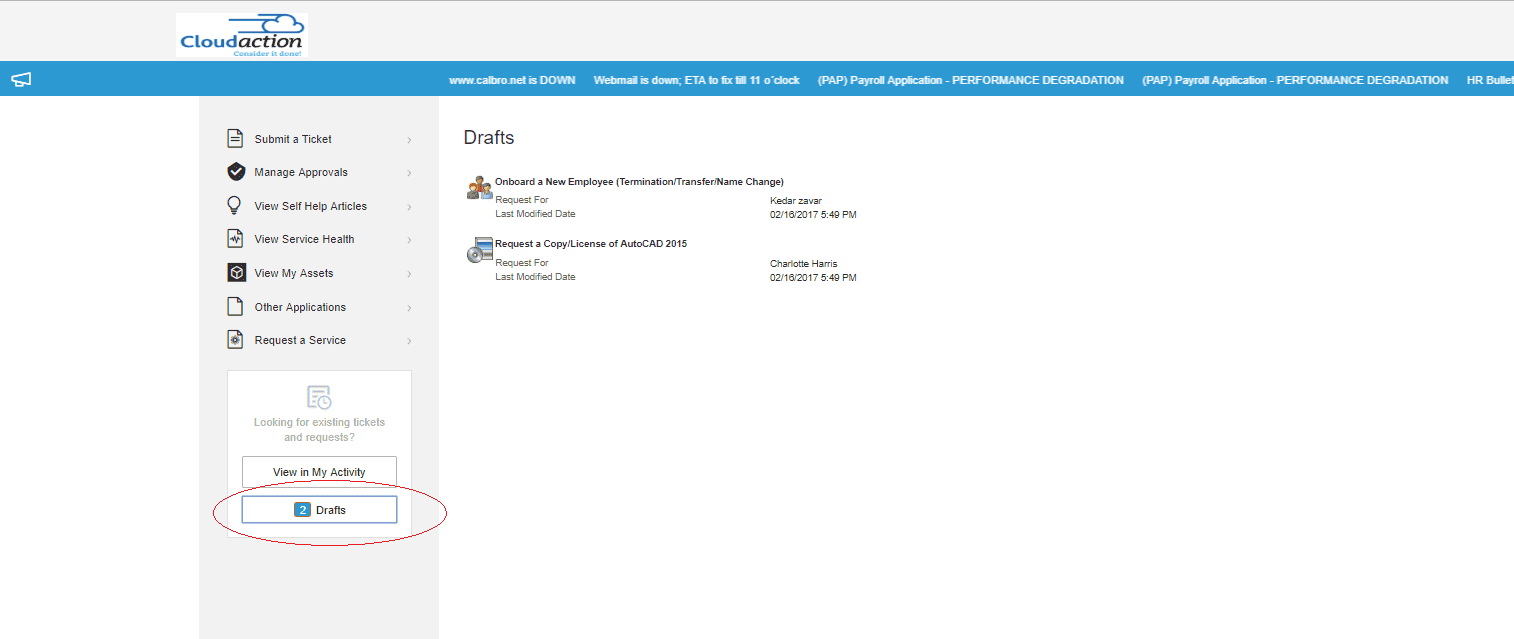Image resolution: width=1514 pixels, height=639 pixels.
Task: Click the Last Modified Date value under Kedar zavar
Action: point(813,215)
